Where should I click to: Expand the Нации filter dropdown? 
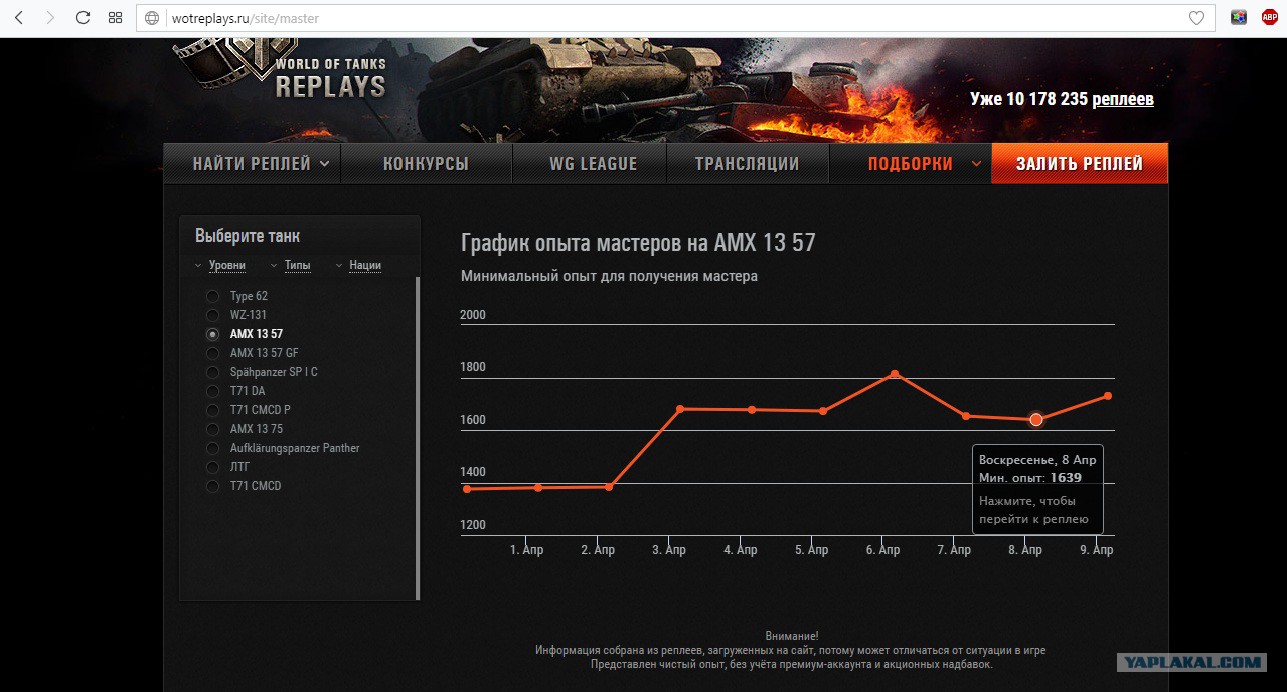click(358, 265)
